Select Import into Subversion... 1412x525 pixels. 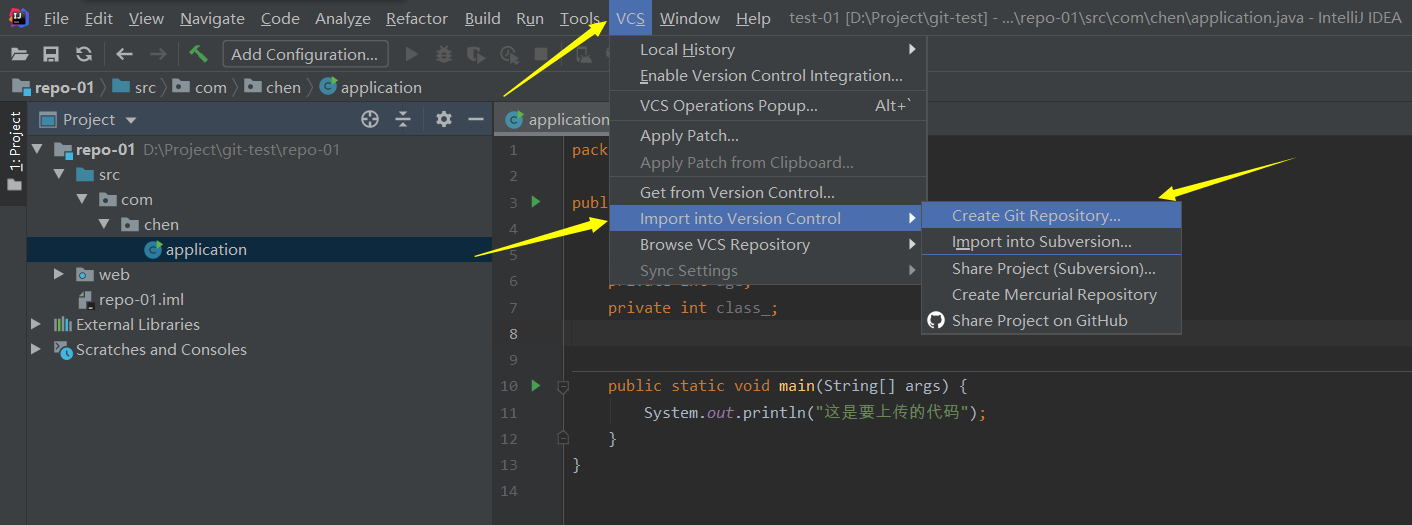click(x=1051, y=241)
